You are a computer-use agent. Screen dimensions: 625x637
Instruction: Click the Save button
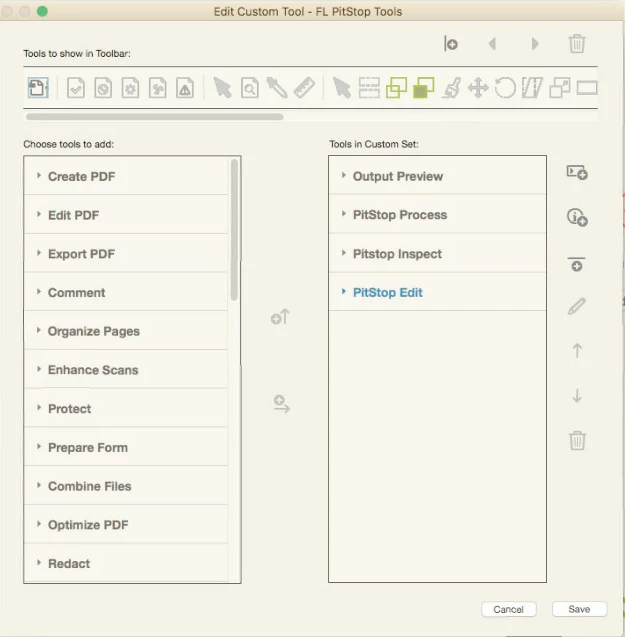(x=579, y=609)
